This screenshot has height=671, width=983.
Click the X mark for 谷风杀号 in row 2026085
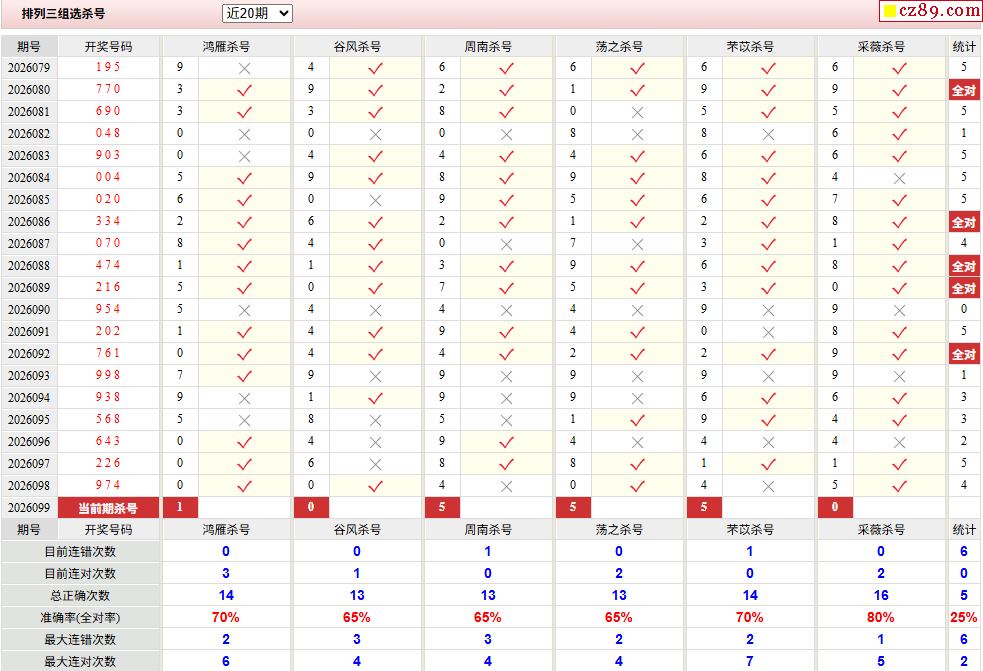click(x=376, y=200)
